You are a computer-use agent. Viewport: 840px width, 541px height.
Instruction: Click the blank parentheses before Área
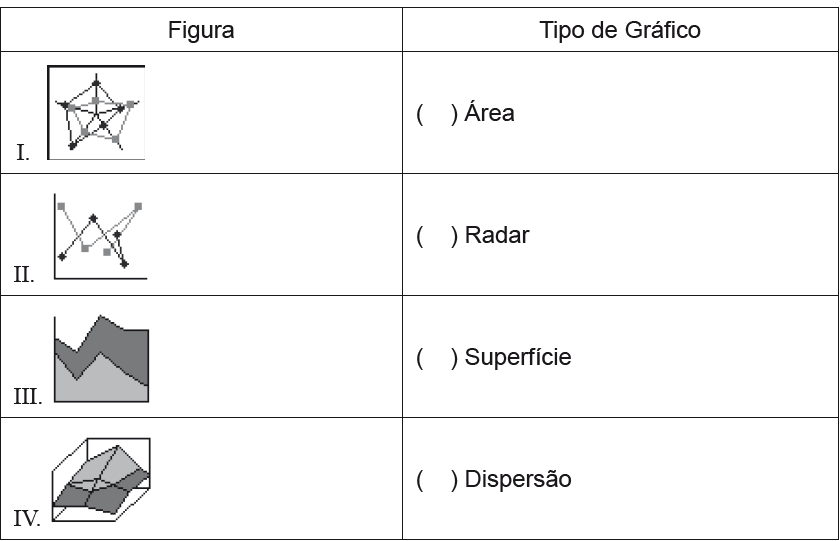coord(437,114)
